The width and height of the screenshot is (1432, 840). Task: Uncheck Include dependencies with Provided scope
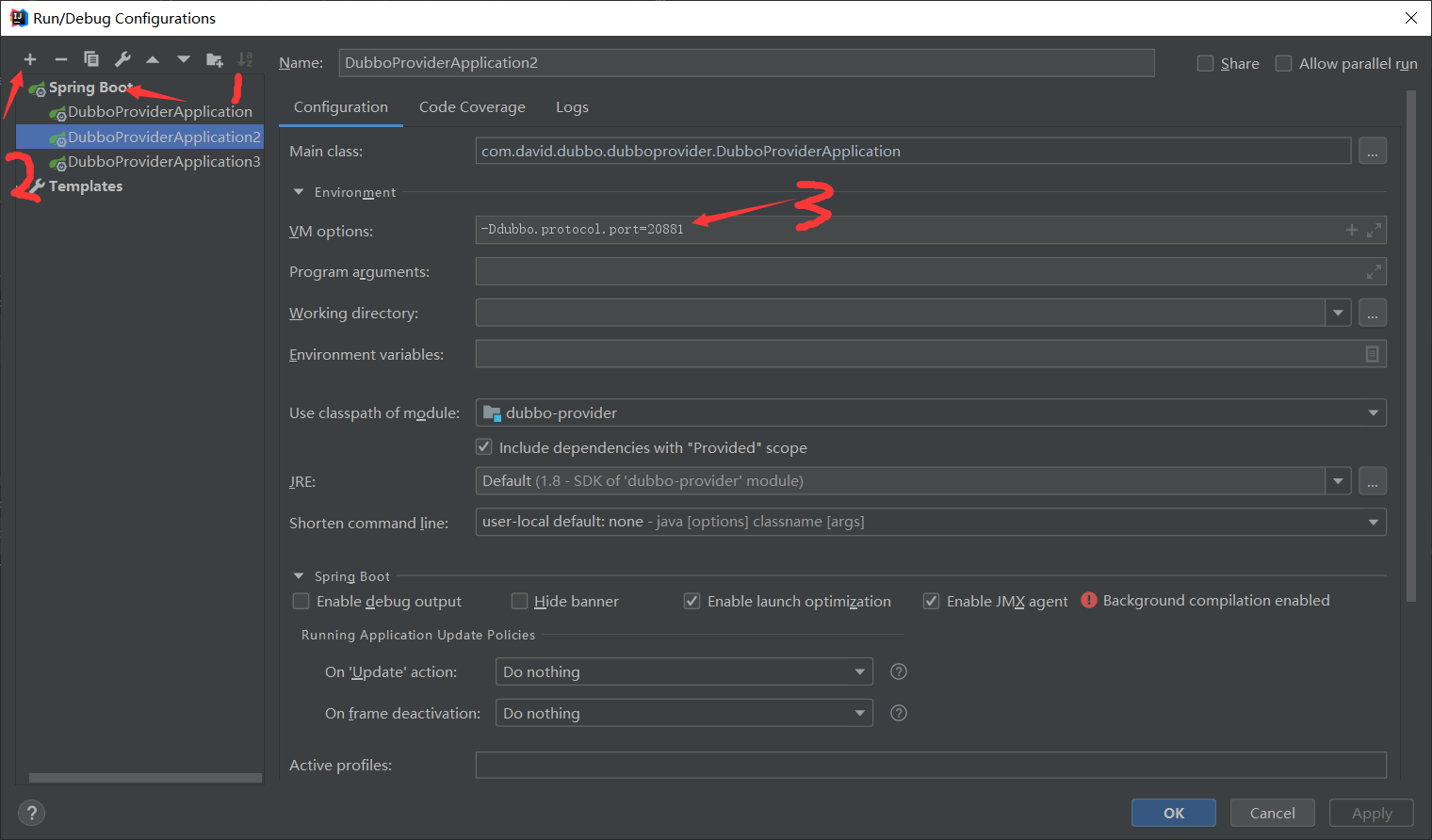(483, 446)
